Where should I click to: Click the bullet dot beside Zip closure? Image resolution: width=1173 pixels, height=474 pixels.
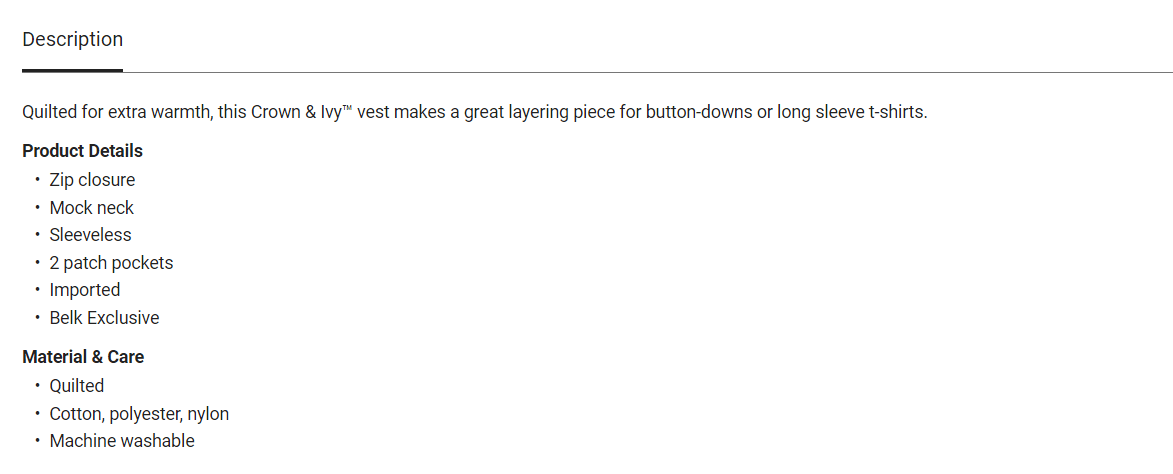tap(37, 180)
